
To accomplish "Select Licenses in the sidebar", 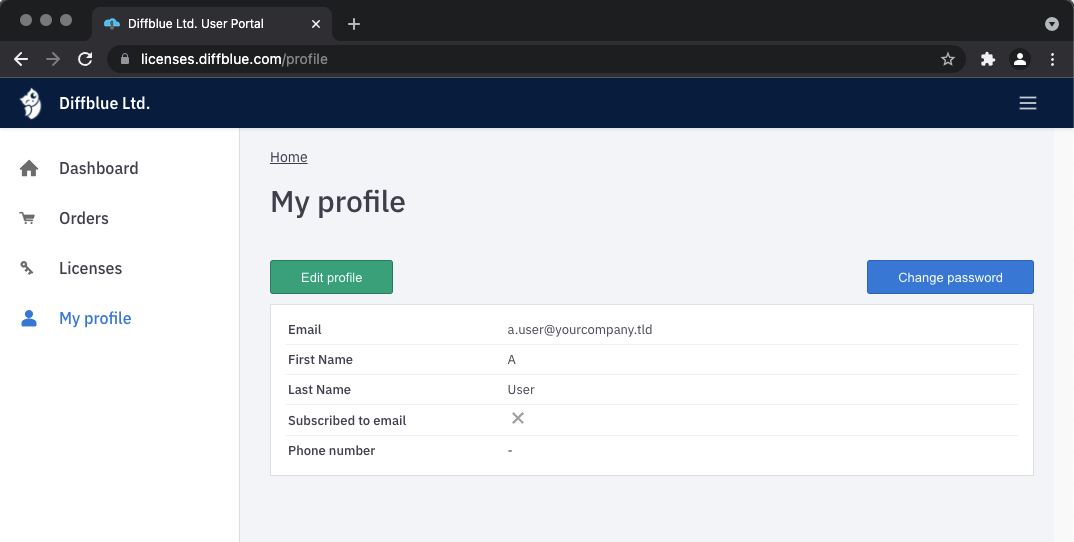I will coord(90,268).
